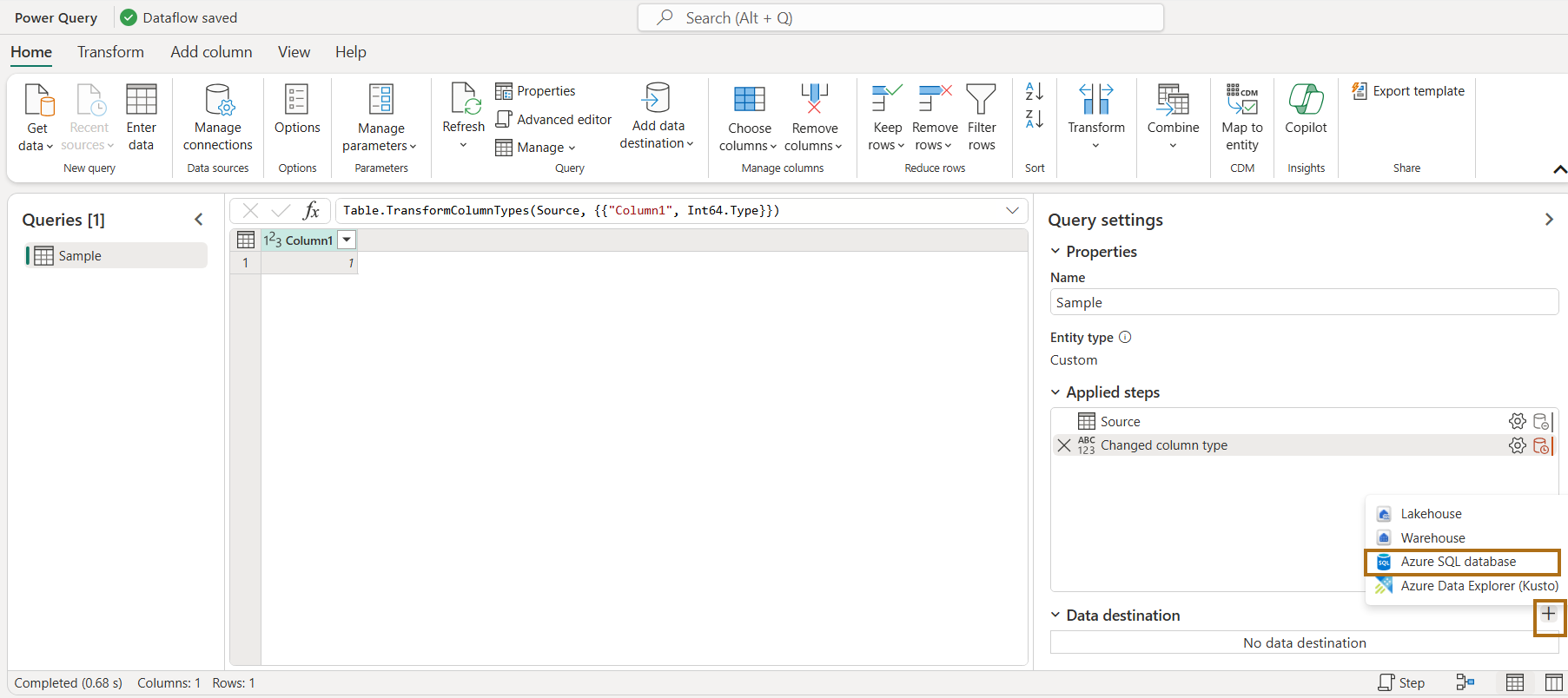1568x698 pixels.
Task: Collapse the ribbon
Action: click(1559, 169)
